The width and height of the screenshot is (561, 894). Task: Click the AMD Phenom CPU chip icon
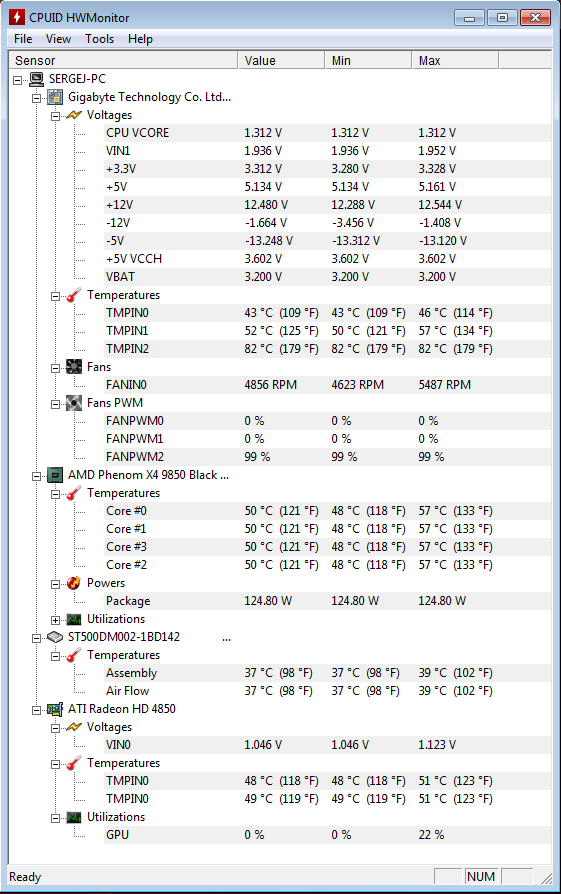[x=55, y=475]
